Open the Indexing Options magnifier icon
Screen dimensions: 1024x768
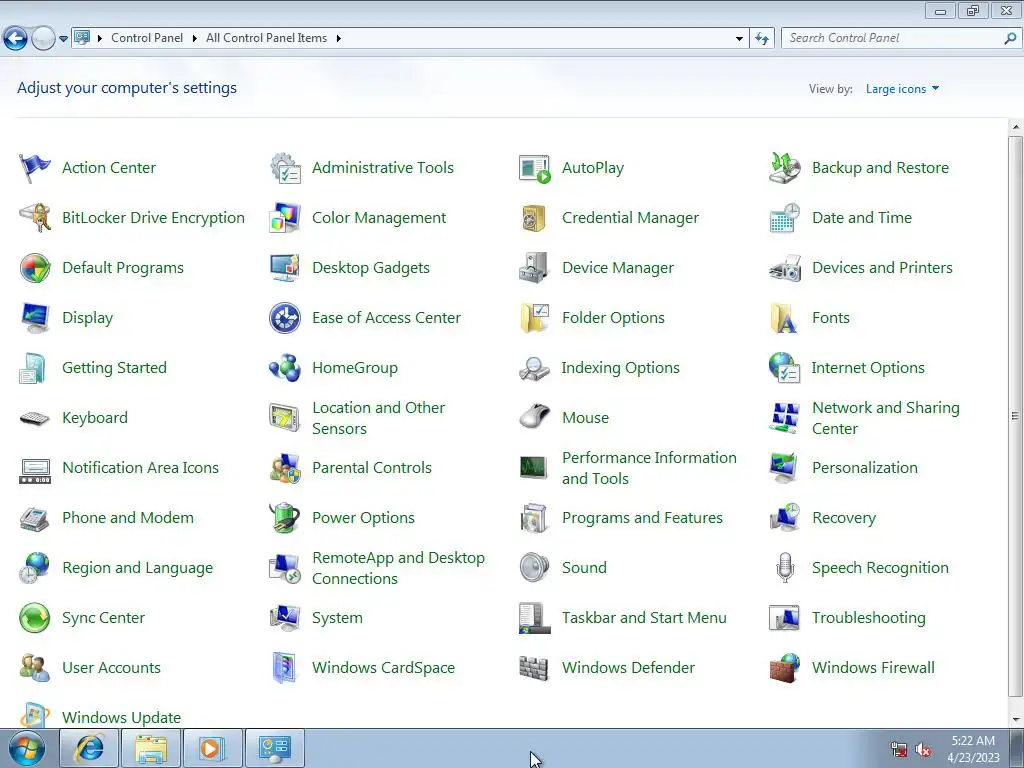click(x=535, y=368)
